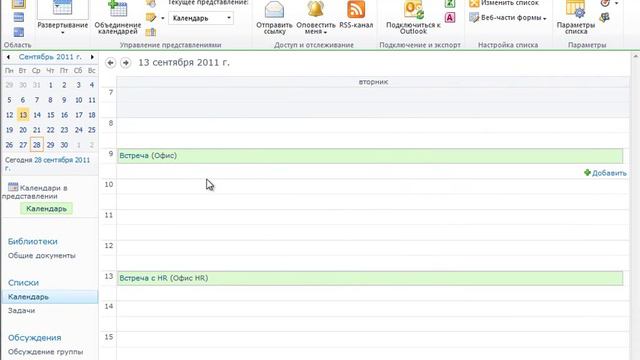Screen dimensions: 640x360
Task: Select the green Календарь overlay label
Action: click(x=46, y=209)
